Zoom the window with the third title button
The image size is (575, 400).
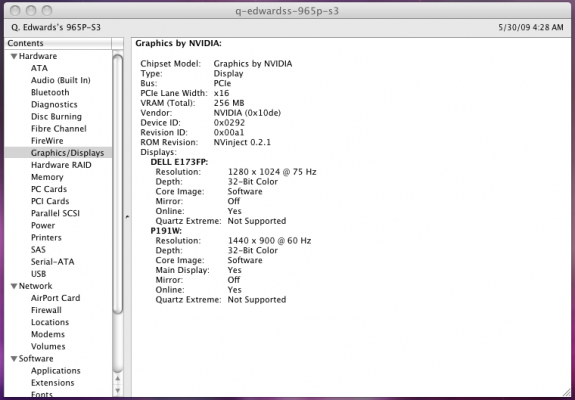[x=47, y=11]
